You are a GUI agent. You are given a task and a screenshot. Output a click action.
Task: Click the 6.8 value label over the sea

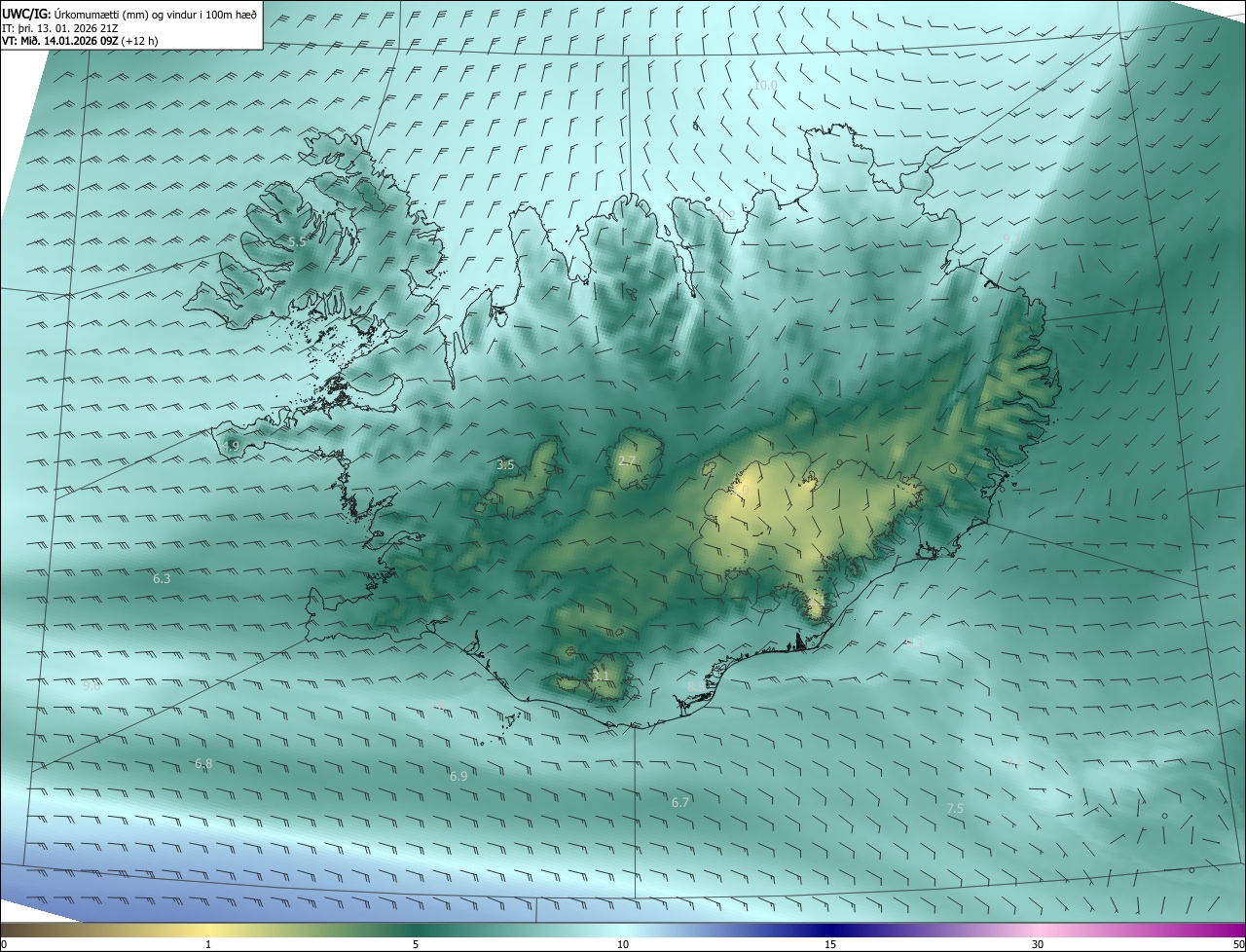(x=203, y=764)
